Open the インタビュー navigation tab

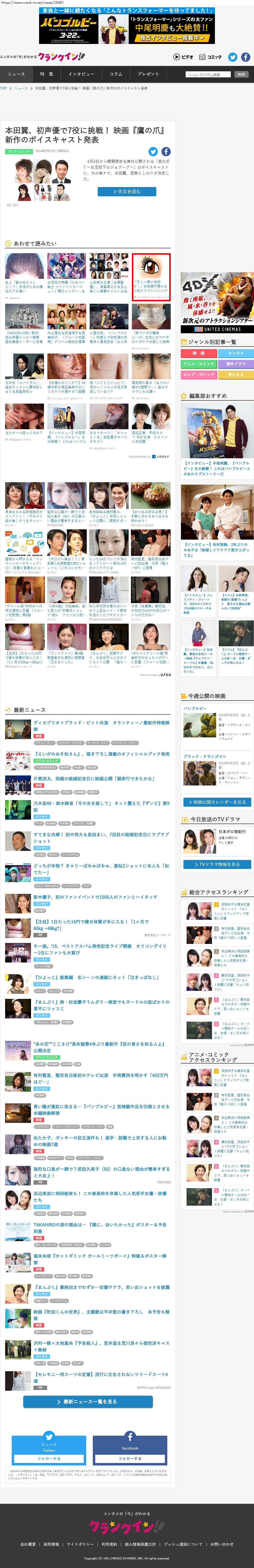(x=81, y=74)
